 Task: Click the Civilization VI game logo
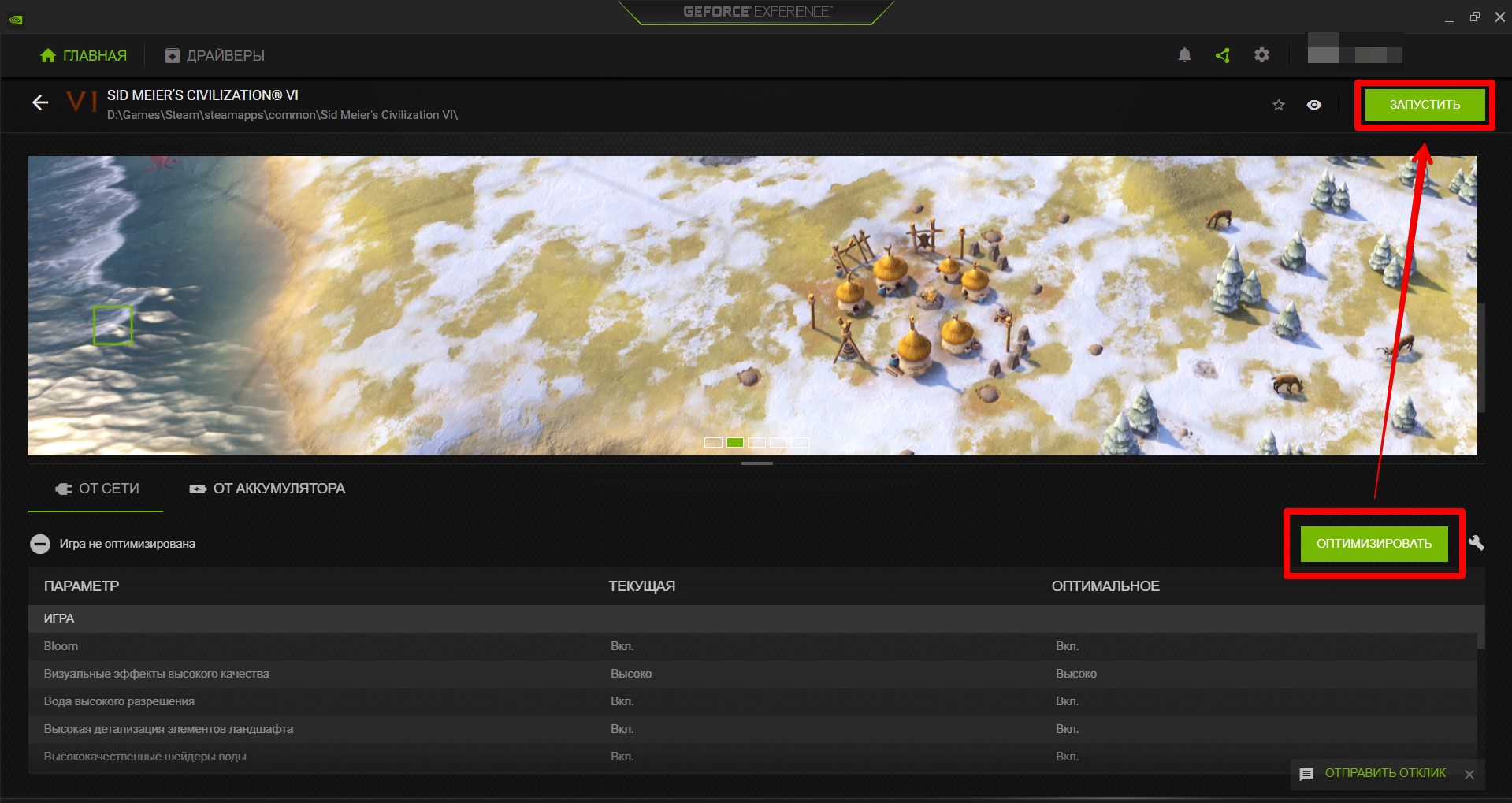81,102
